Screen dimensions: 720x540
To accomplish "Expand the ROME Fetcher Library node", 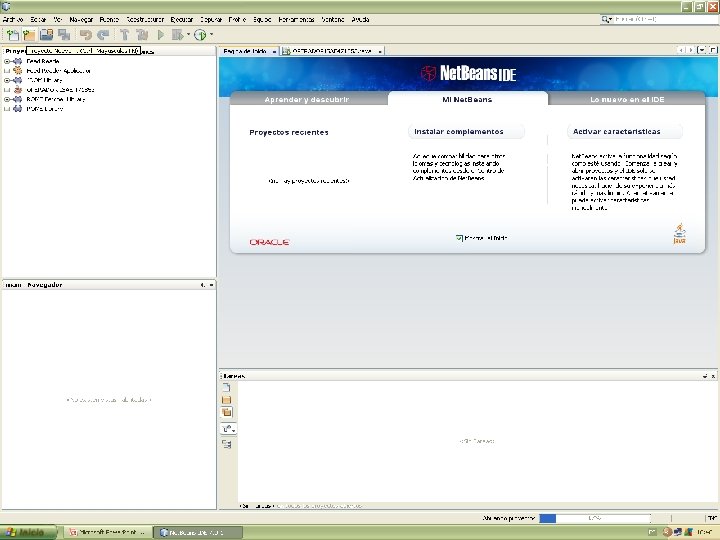I will tap(6, 99).
